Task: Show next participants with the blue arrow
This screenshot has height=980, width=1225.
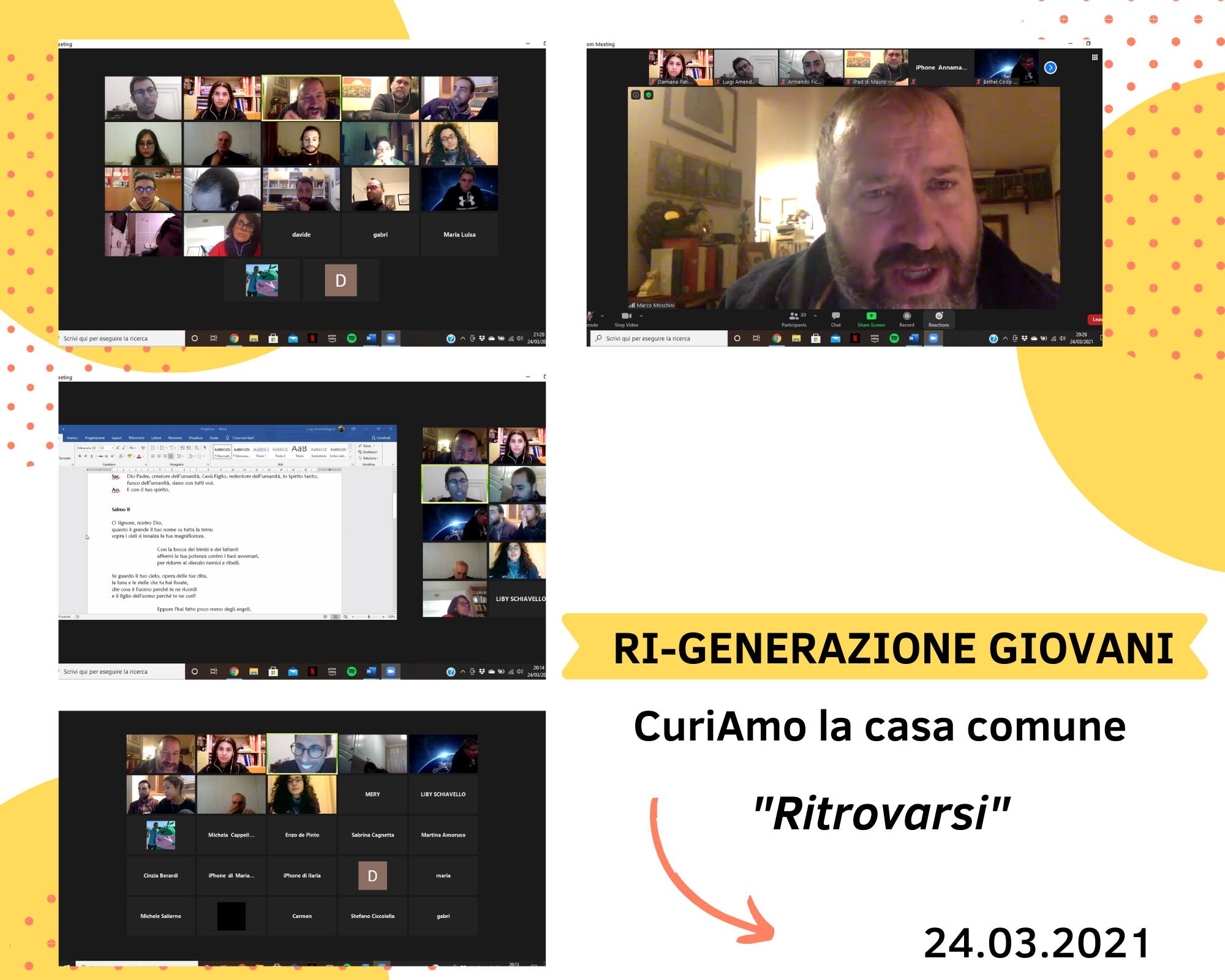Action: (1050, 67)
